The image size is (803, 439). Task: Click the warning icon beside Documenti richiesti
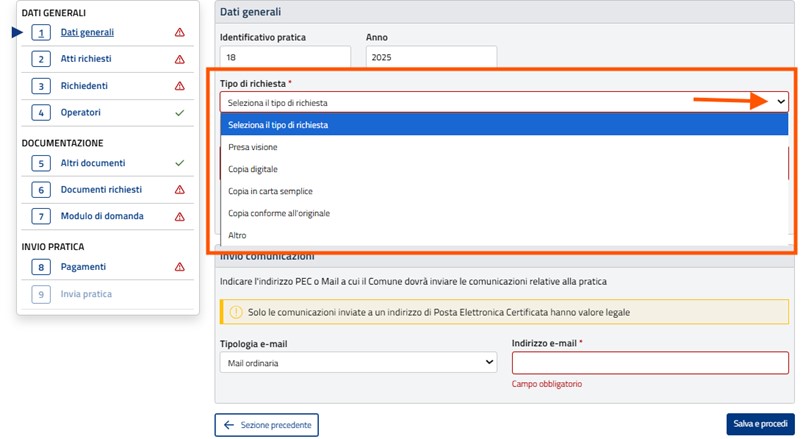(180, 189)
